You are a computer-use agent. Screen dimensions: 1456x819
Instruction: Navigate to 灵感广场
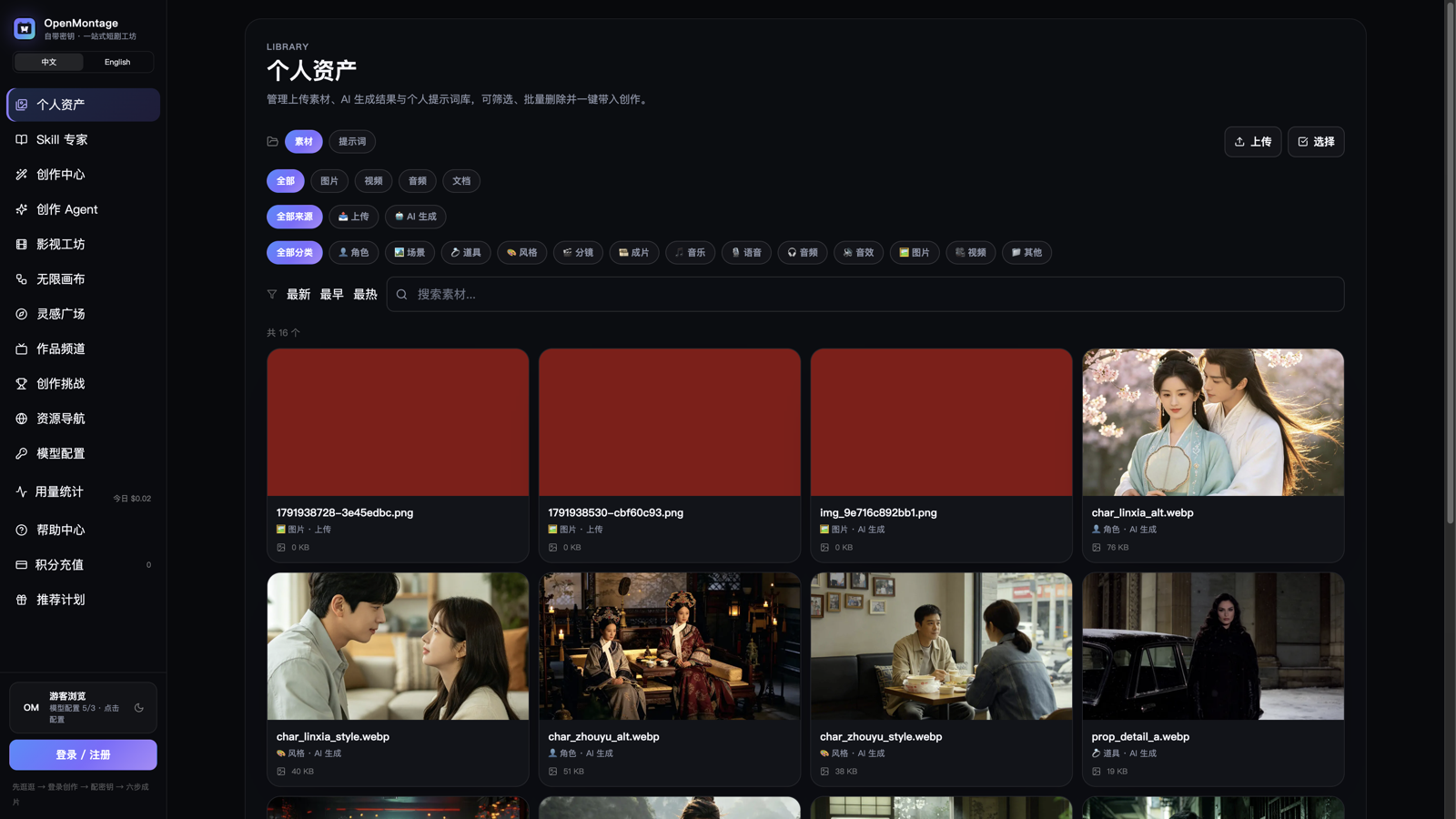pyautogui.click(x=83, y=314)
